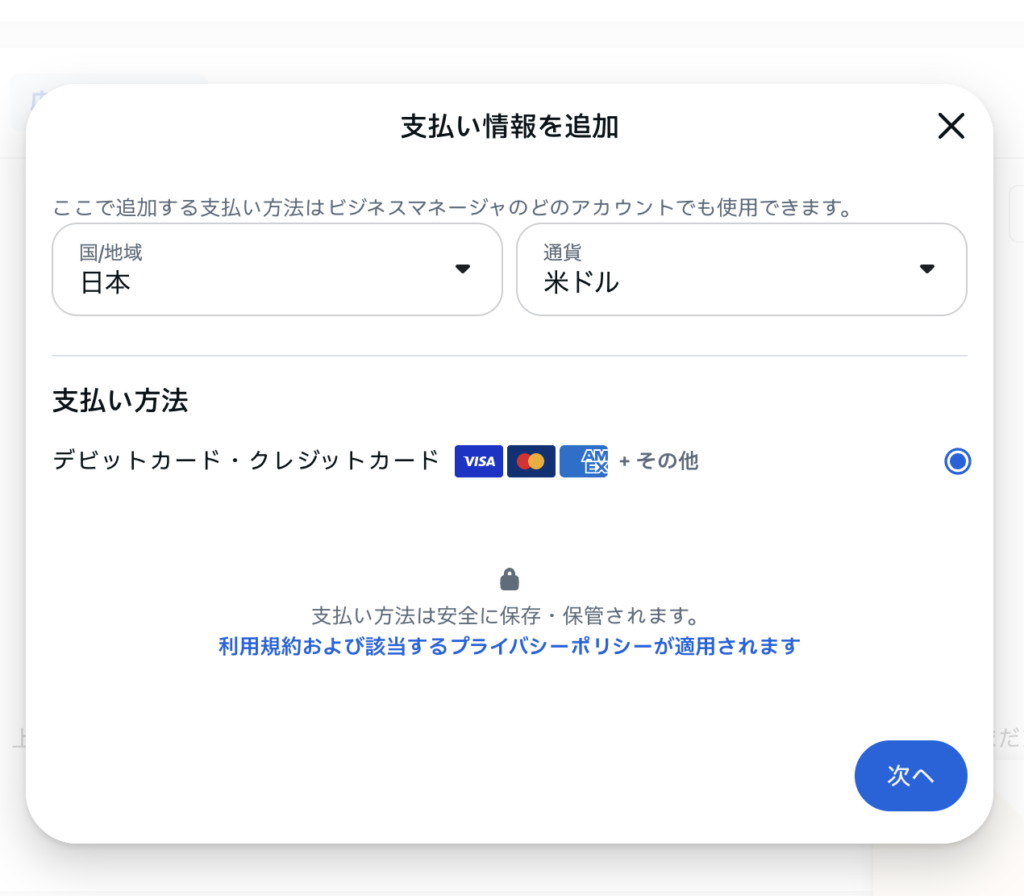Viewport: 1024px width, 896px height.
Task: Open the 利用規約 and privacy policy link
Action: [x=509, y=646]
